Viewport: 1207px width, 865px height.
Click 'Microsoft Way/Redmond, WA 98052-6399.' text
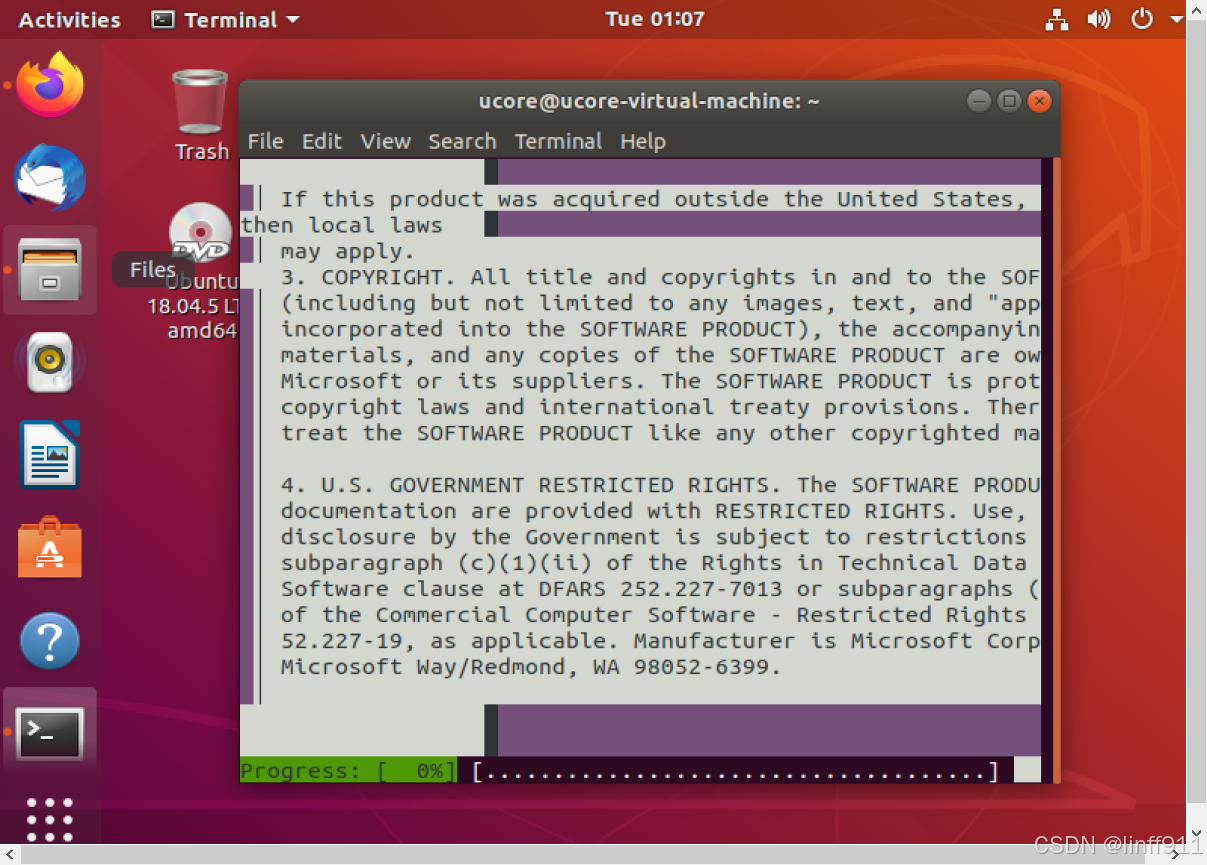[x=530, y=667]
